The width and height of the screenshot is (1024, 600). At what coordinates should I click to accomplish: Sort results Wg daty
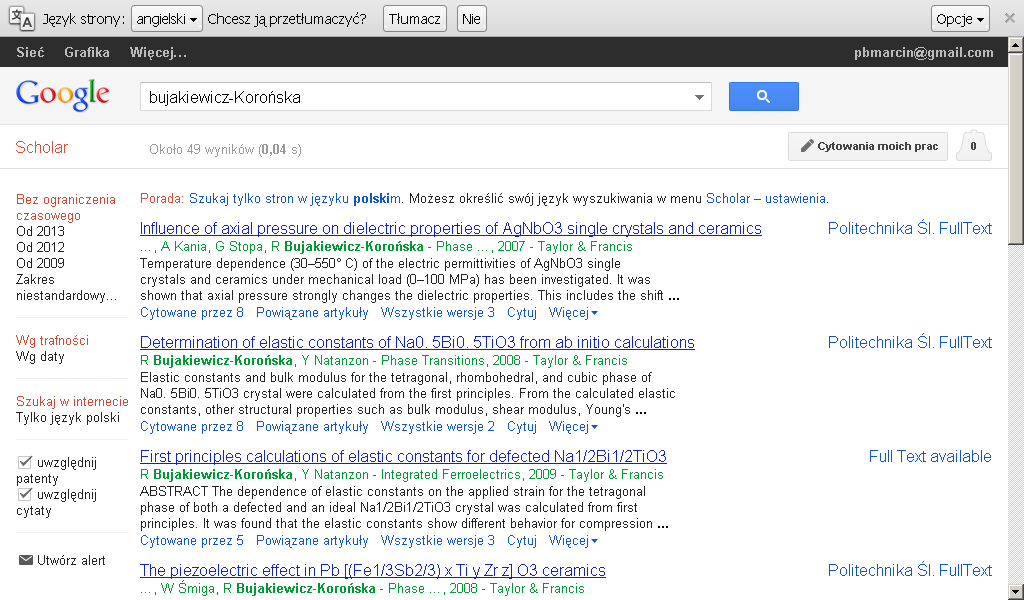click(x=40, y=356)
